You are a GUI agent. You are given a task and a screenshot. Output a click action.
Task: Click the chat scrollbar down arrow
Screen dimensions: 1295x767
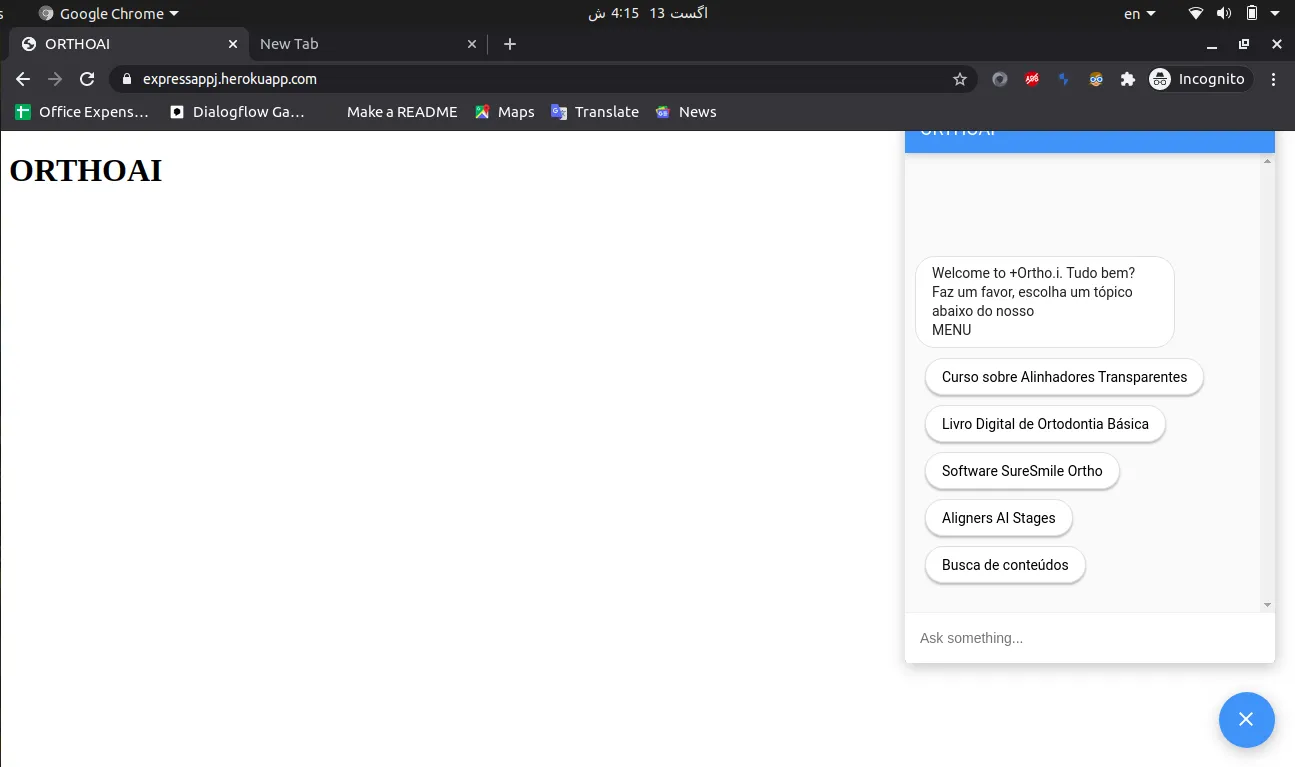point(1268,605)
